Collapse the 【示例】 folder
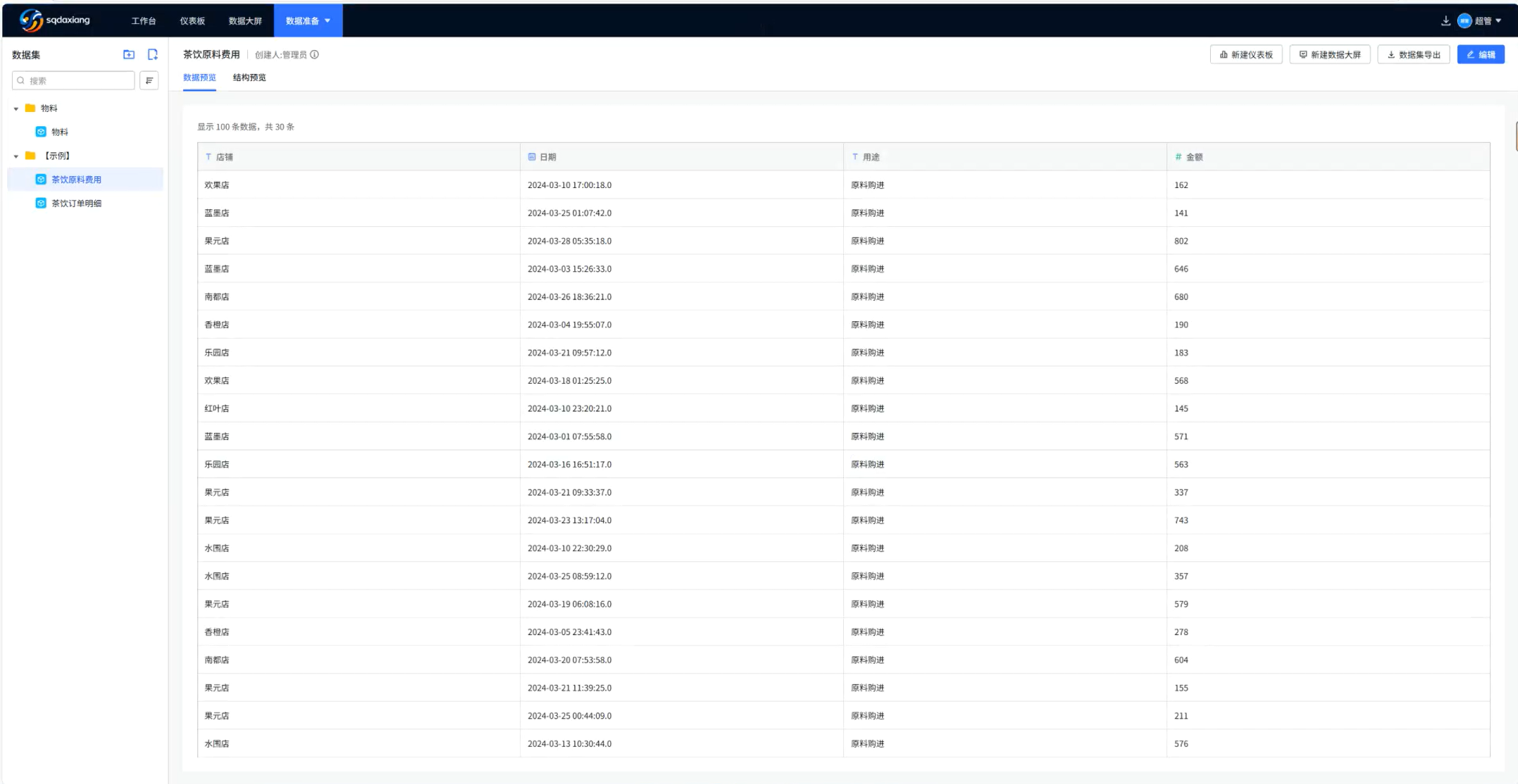1518x784 pixels. coord(16,156)
